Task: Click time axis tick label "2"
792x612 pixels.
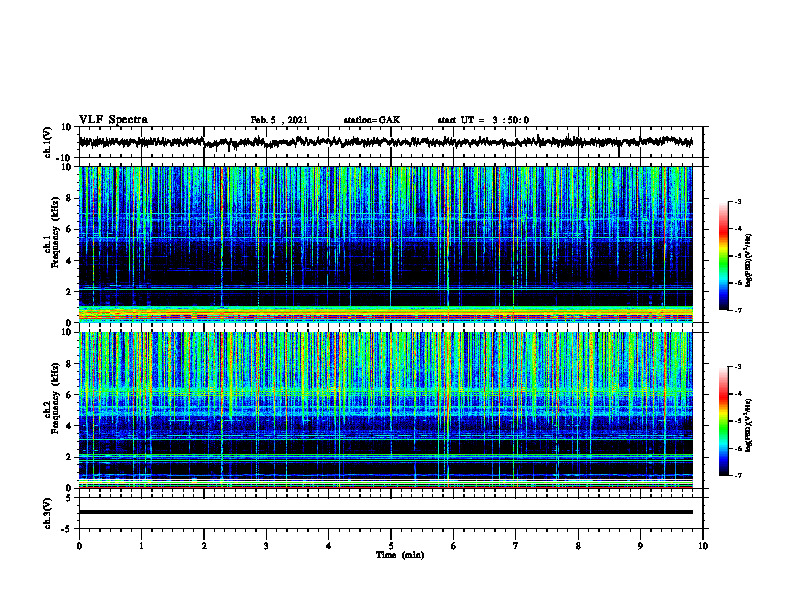Action: click(204, 546)
